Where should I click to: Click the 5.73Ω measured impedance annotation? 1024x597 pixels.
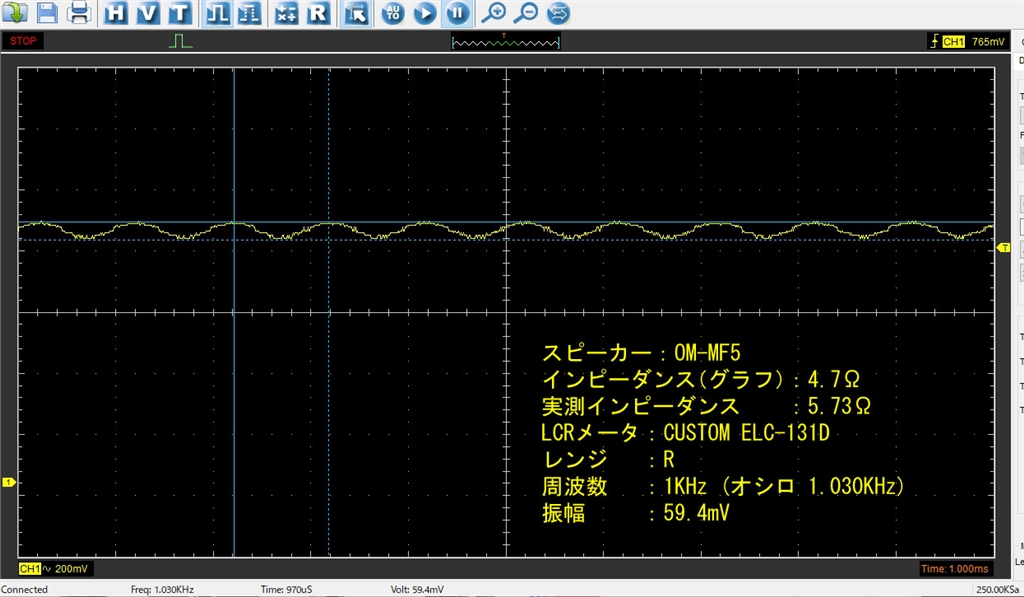(x=839, y=406)
